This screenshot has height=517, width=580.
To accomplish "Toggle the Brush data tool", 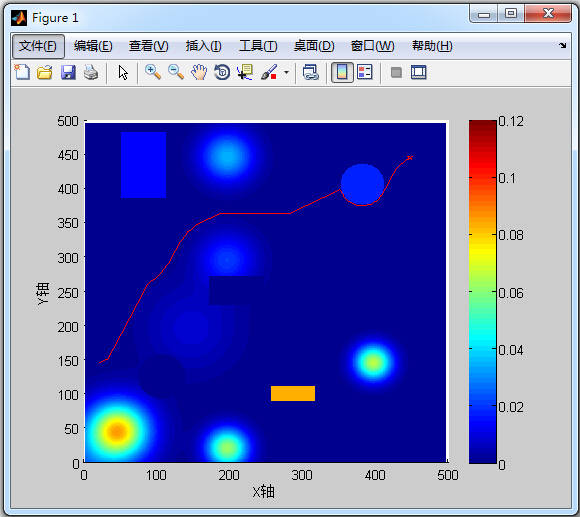I will pos(269,72).
